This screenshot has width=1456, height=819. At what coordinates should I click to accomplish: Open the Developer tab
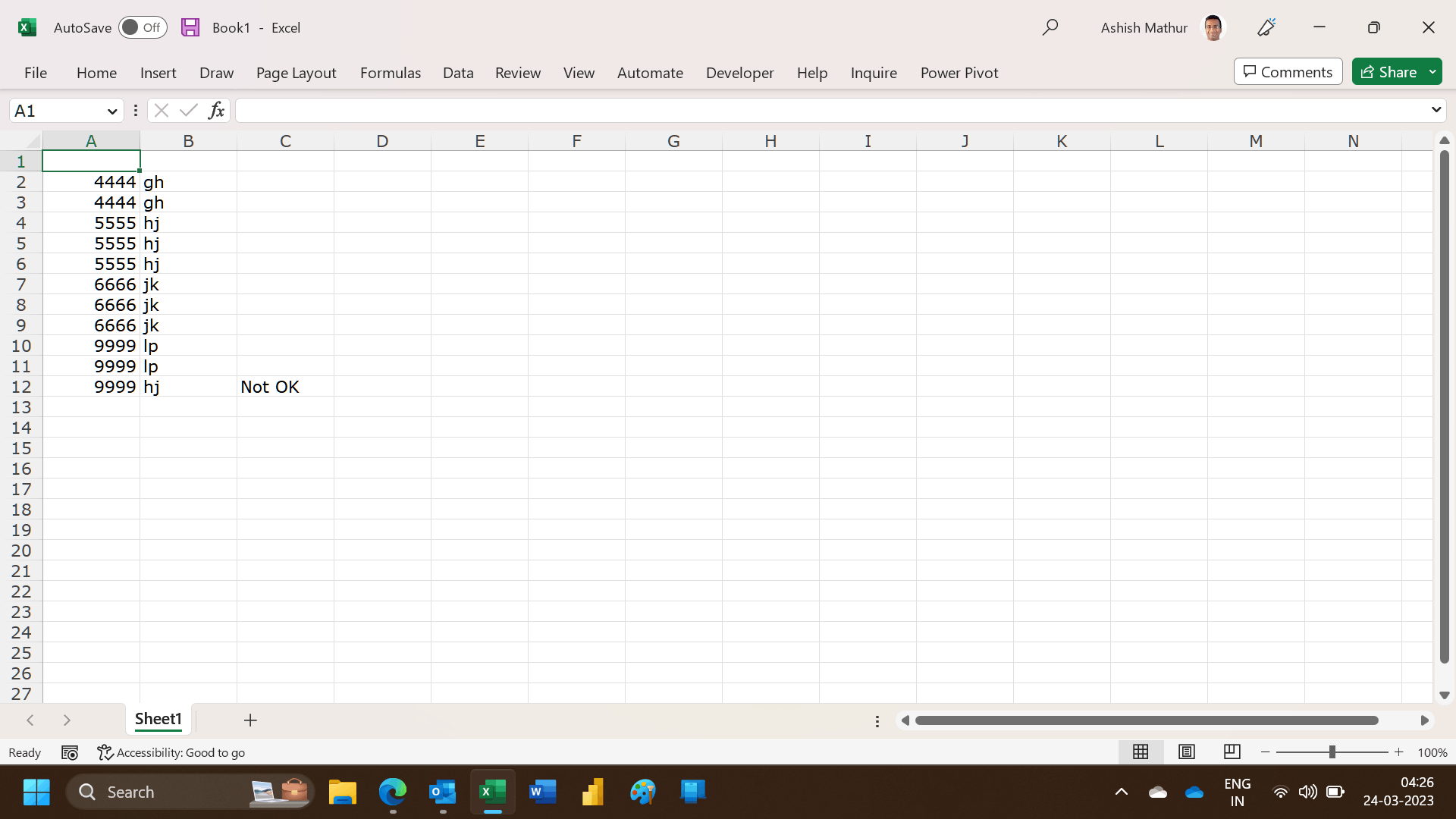739,73
